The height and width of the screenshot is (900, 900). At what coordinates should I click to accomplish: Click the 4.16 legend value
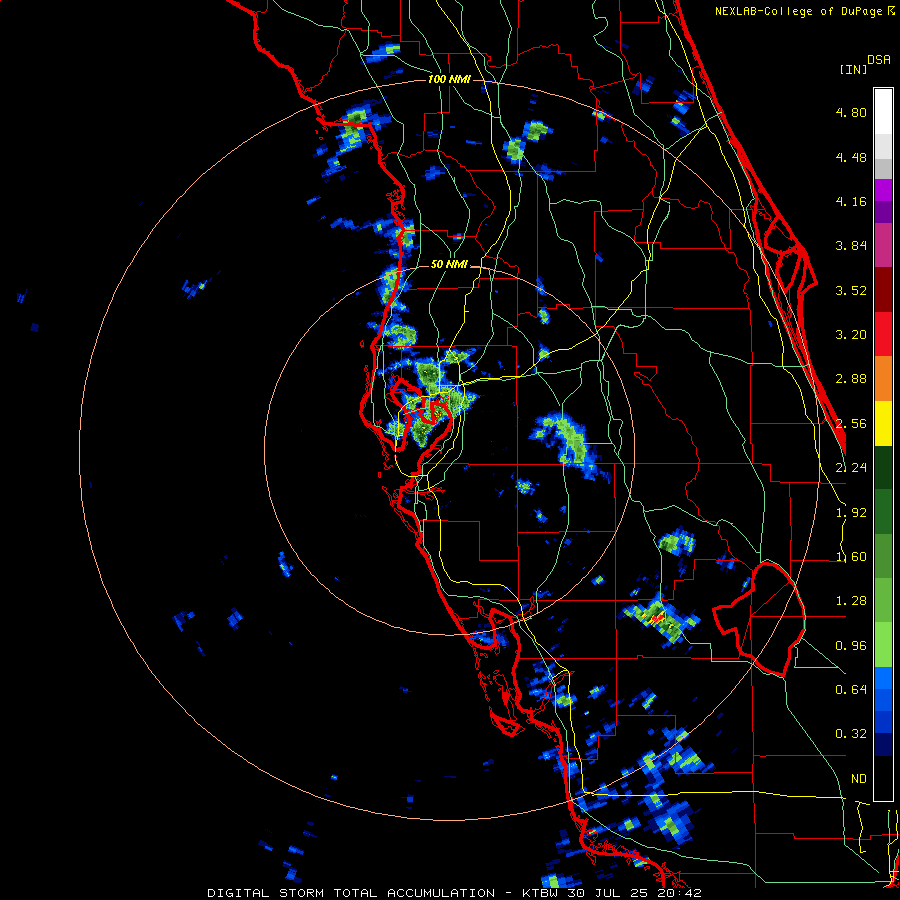pos(851,201)
